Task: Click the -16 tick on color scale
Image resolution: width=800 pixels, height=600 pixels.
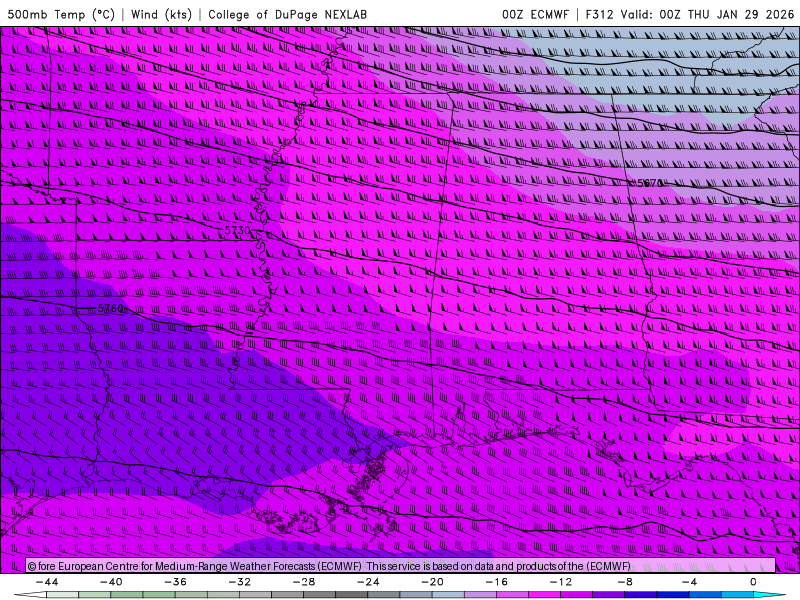Action: pyautogui.click(x=497, y=582)
